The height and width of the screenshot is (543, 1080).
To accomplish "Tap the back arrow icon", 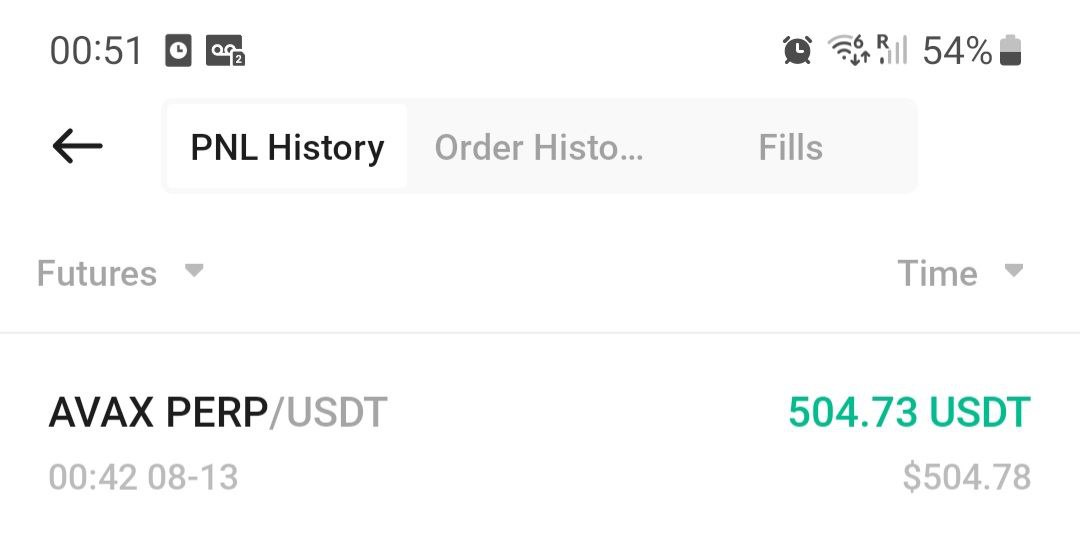I will [x=78, y=148].
